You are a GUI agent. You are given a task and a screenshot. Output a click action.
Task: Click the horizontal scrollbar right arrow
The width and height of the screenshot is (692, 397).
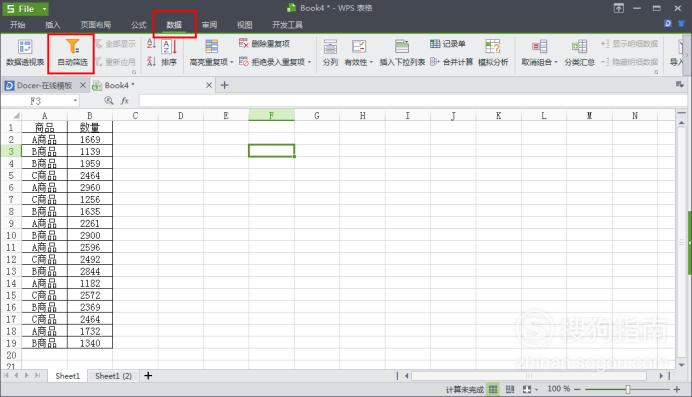click(661, 376)
